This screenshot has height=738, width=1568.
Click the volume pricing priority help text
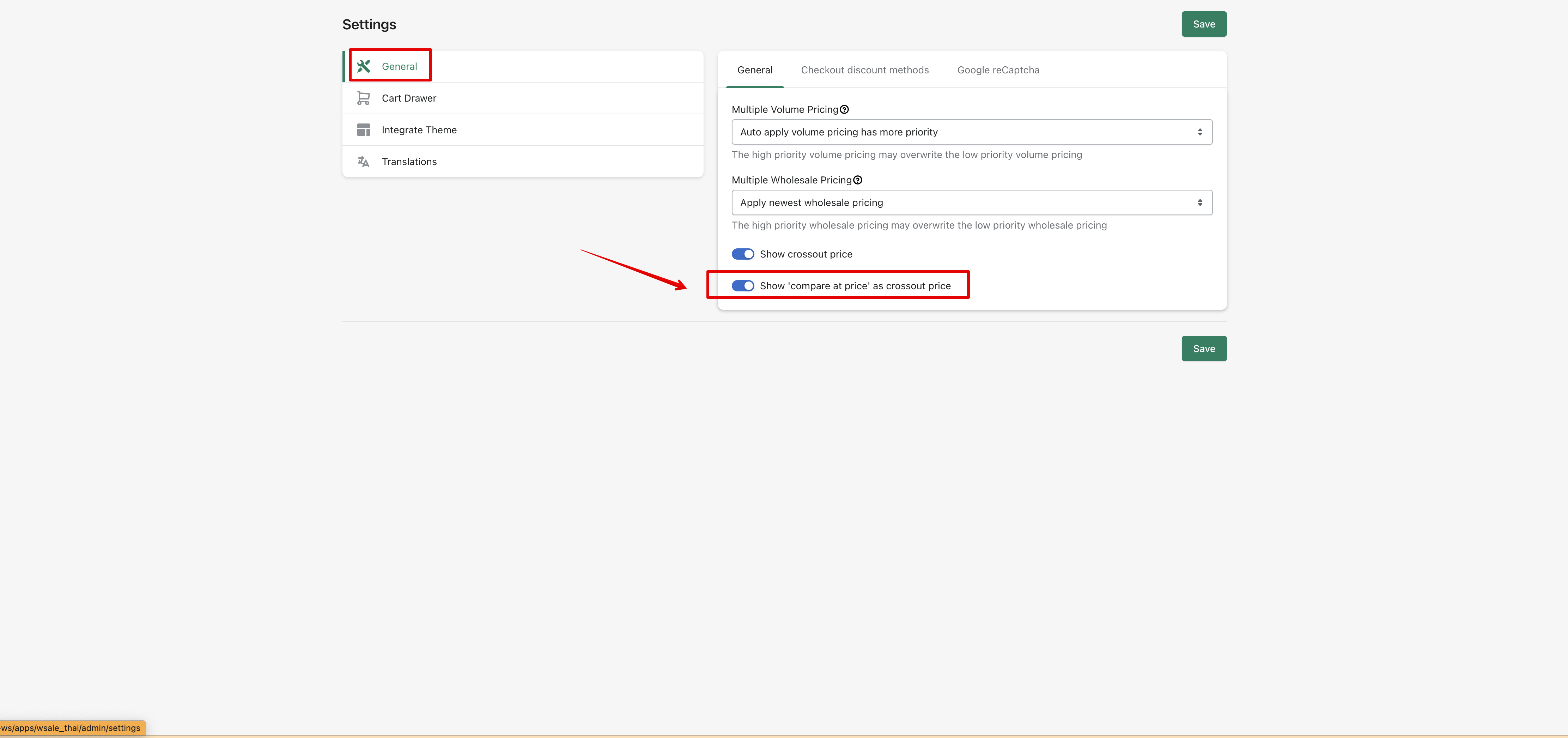point(906,155)
